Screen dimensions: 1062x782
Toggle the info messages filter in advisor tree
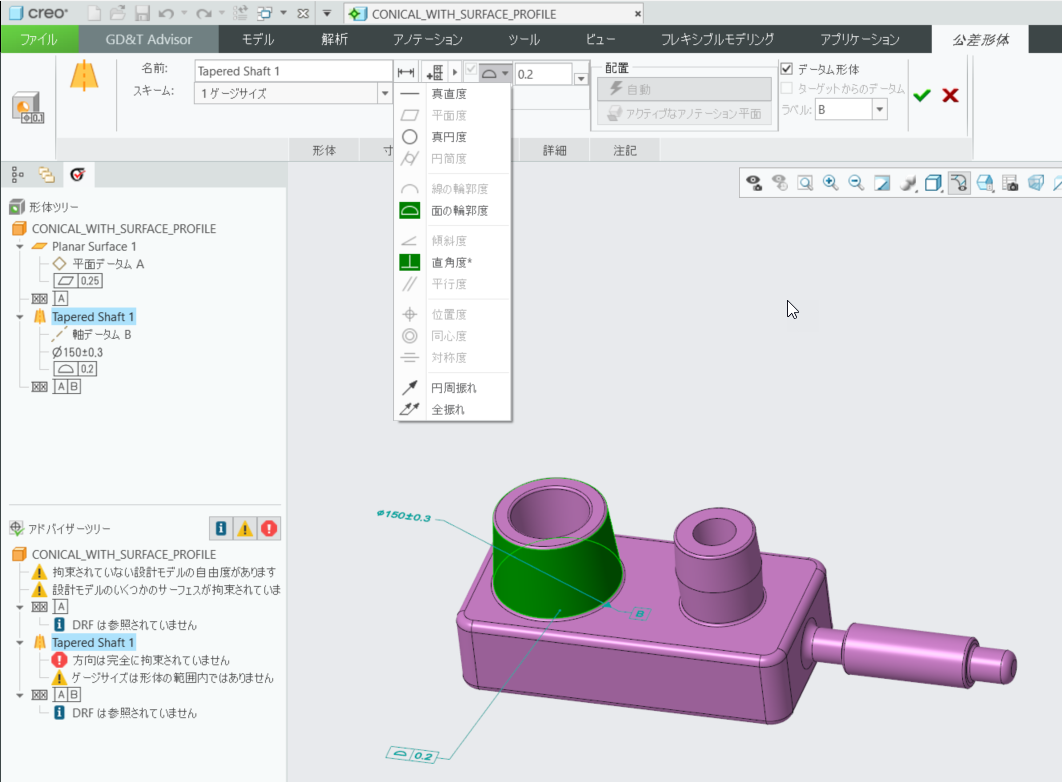[x=221, y=528]
